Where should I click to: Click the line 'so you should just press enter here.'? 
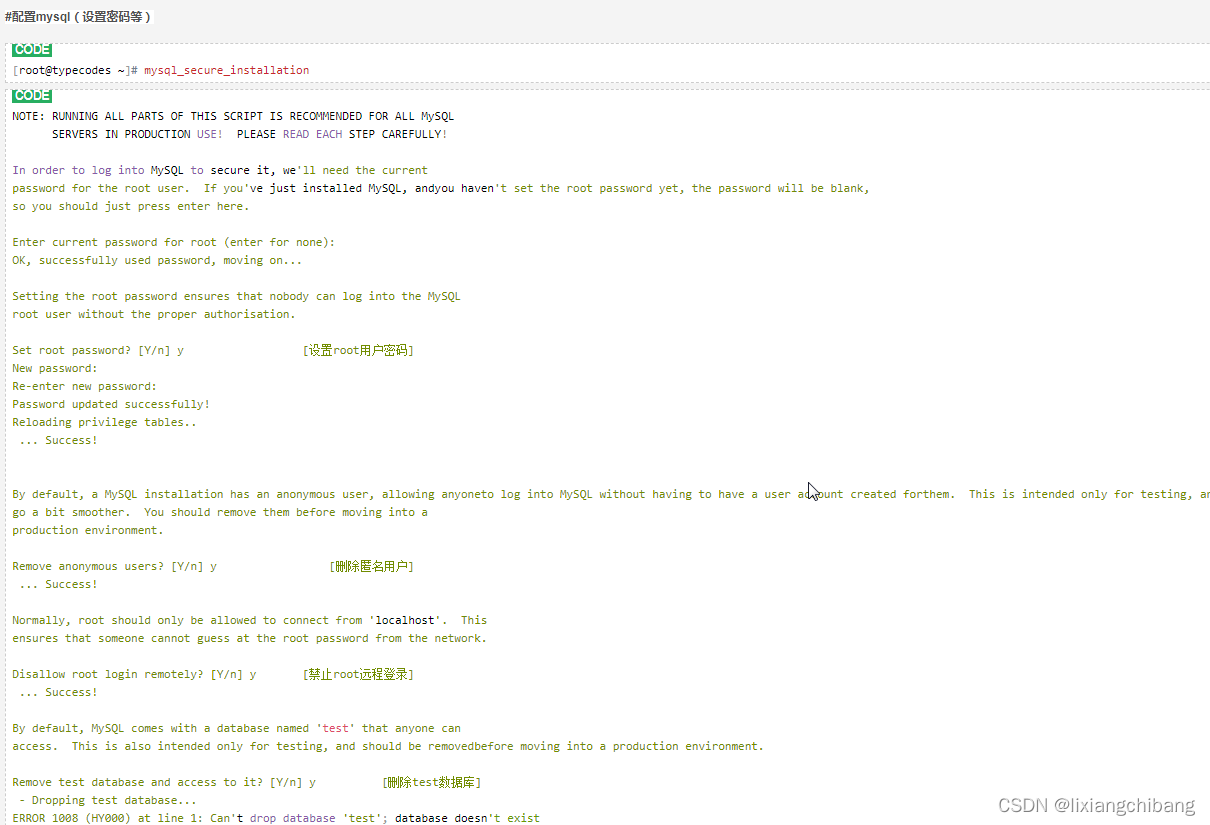pyautogui.click(x=131, y=206)
